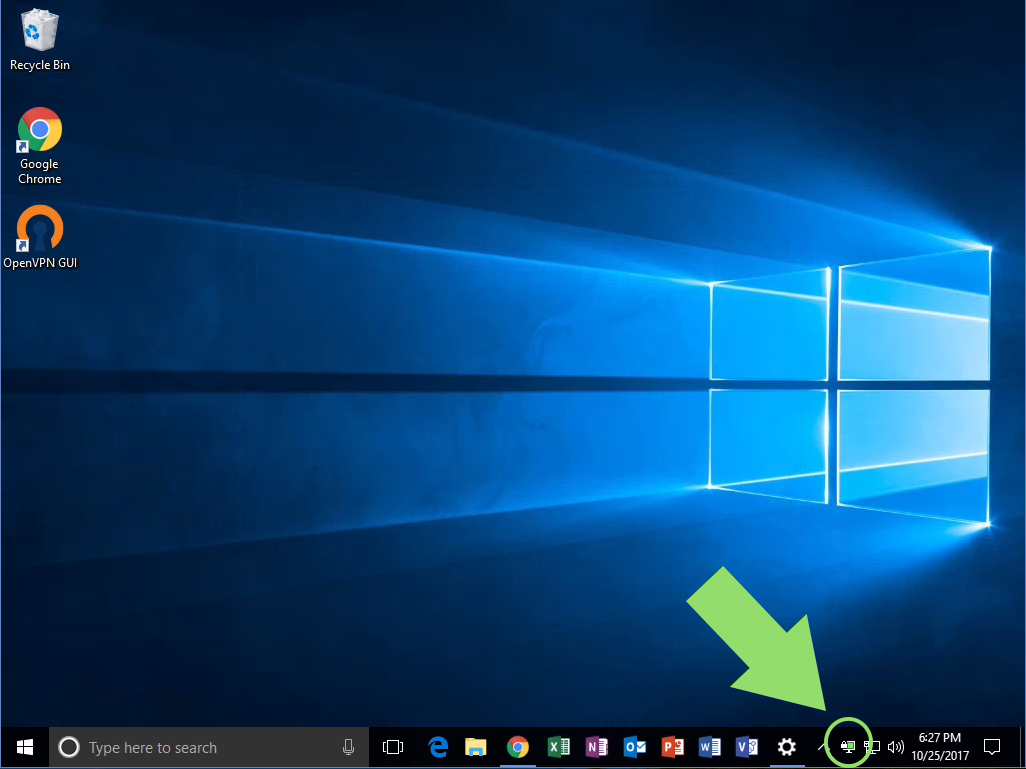Open the network status tray icon
The height and width of the screenshot is (769, 1026).
(872, 747)
